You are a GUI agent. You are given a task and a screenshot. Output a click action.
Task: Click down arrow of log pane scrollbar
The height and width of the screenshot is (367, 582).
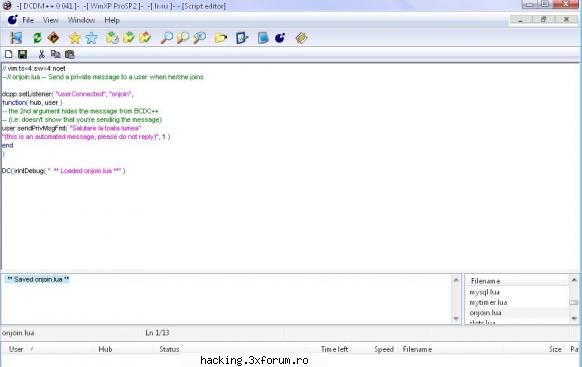[x=456, y=319]
